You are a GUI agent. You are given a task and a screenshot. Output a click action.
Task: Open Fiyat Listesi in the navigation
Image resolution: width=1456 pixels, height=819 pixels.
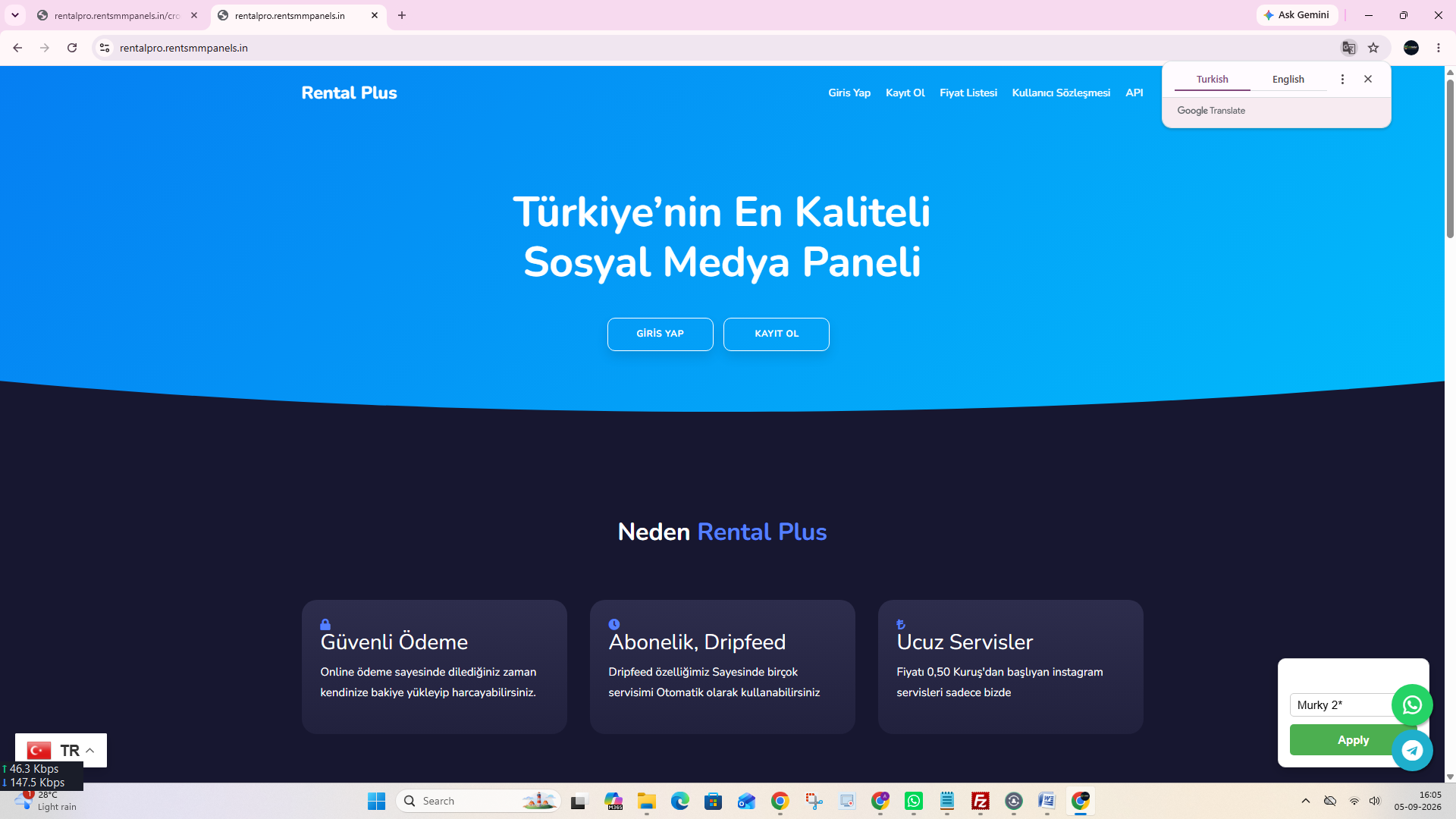(968, 93)
